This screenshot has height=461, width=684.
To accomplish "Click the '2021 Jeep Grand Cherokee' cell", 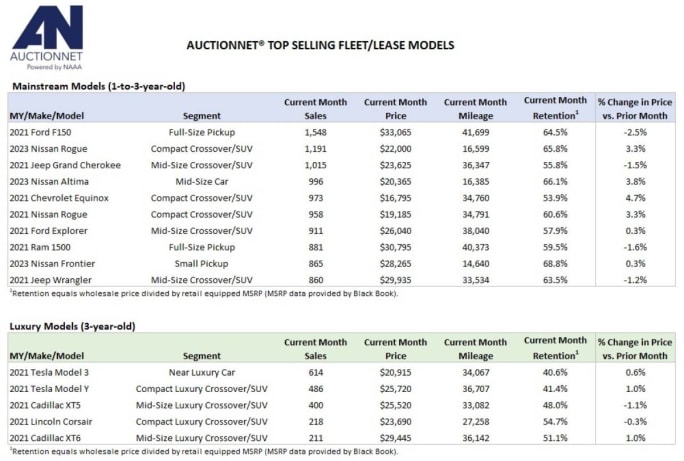I will tap(65, 165).
